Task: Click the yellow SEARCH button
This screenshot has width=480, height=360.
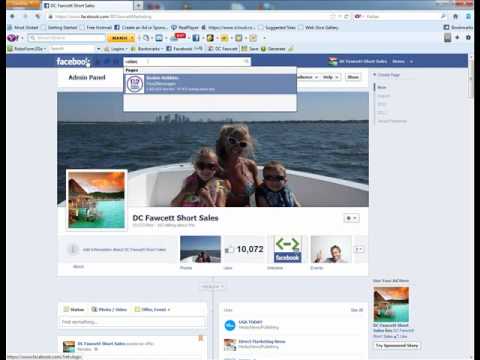Action: tap(120, 38)
